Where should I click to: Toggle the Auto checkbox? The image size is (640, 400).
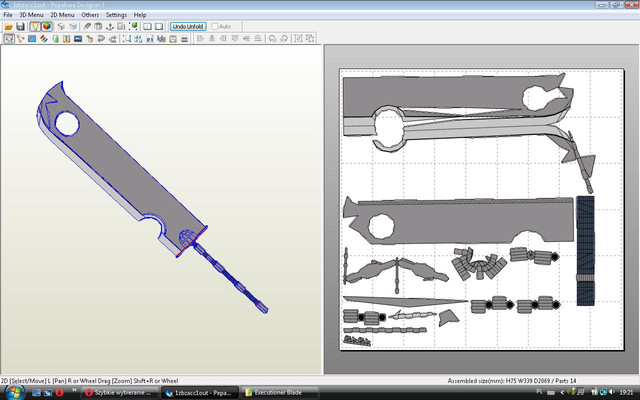pos(216,26)
